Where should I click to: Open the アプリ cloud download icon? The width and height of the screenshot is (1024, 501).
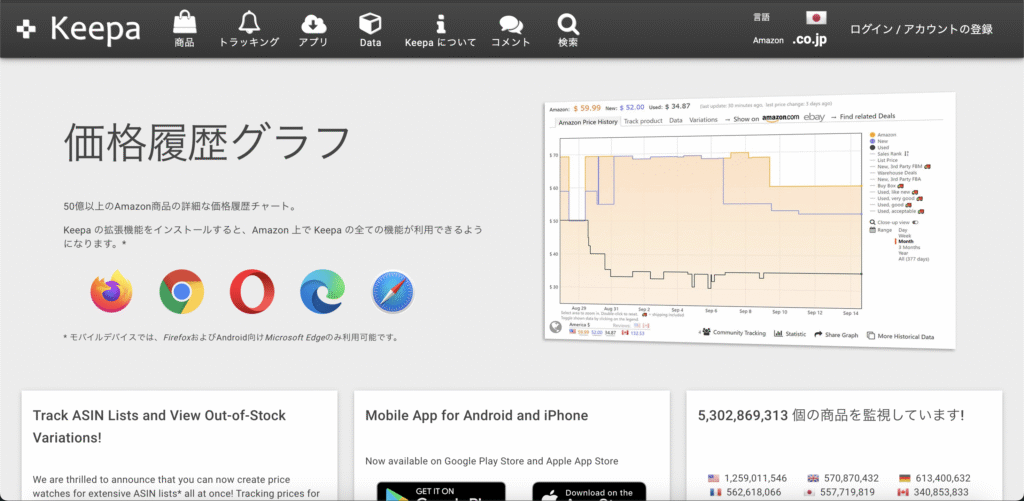(x=313, y=30)
